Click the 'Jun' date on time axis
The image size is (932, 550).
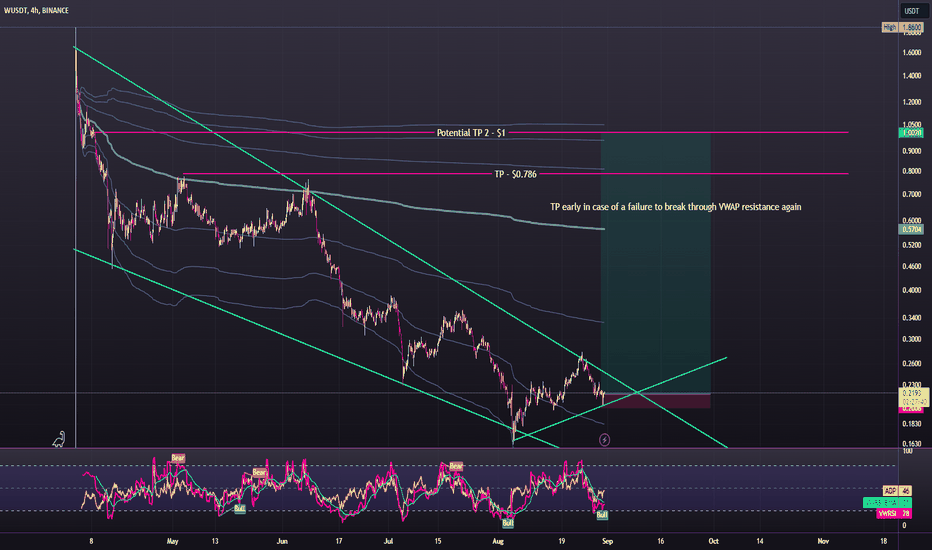coord(282,541)
